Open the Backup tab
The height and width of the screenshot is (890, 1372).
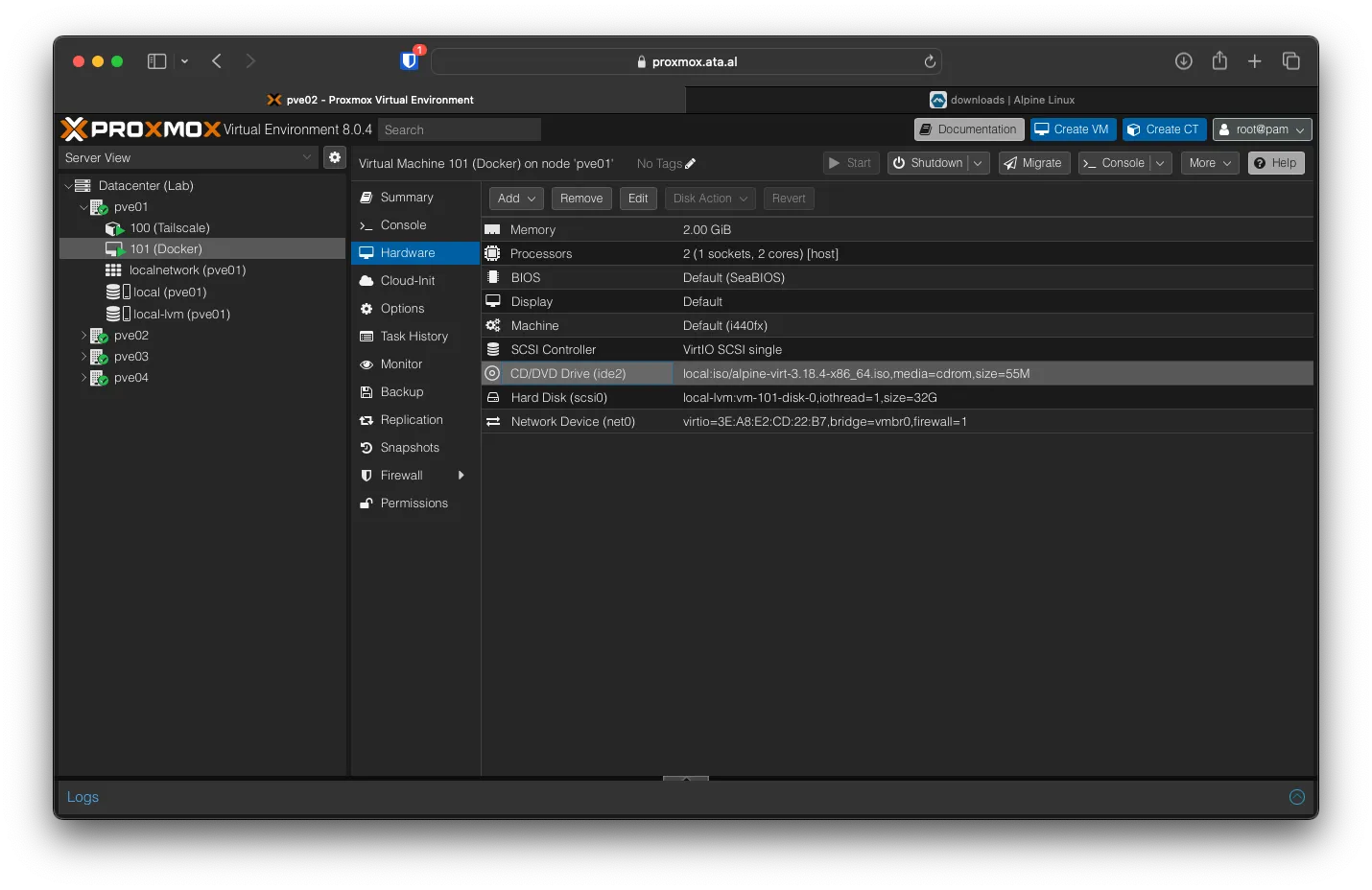(x=415, y=392)
